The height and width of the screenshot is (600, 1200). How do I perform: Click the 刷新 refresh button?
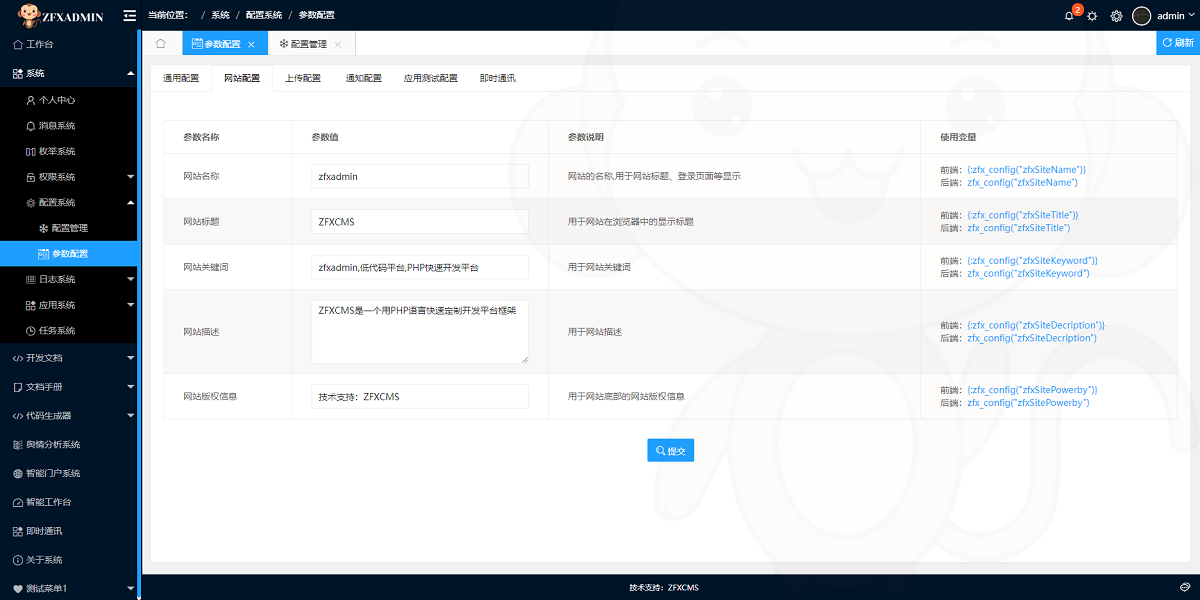[x=1178, y=43]
